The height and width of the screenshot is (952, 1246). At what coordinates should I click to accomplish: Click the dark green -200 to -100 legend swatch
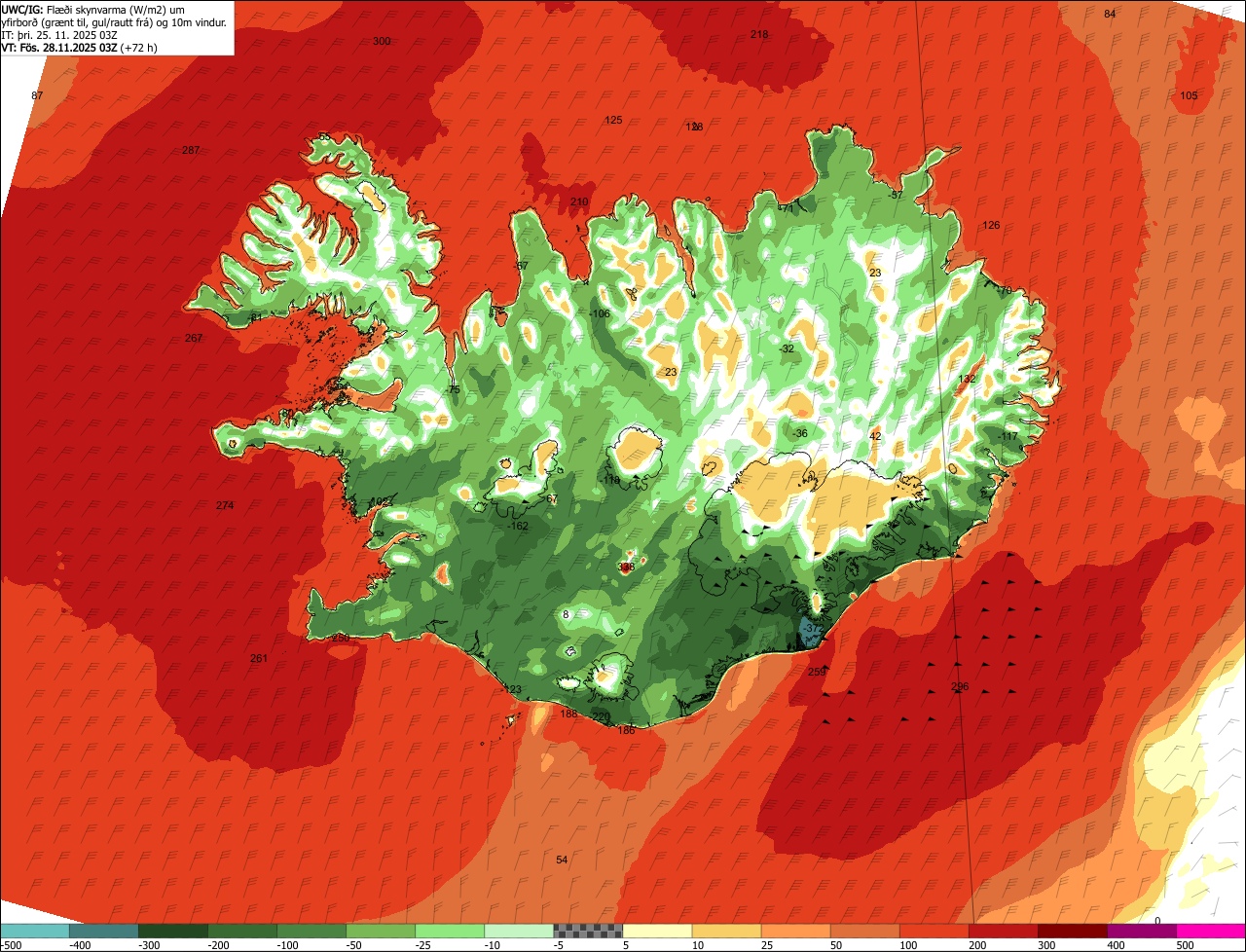tap(241, 931)
